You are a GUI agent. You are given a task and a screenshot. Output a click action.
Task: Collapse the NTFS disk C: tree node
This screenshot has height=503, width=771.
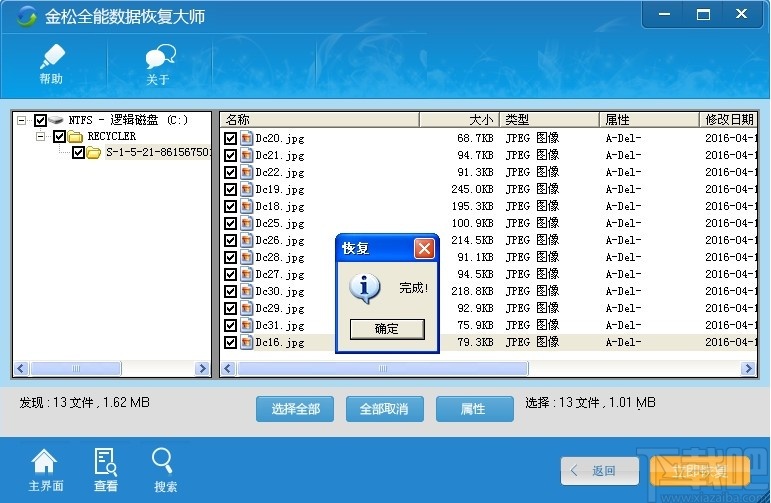point(21,120)
